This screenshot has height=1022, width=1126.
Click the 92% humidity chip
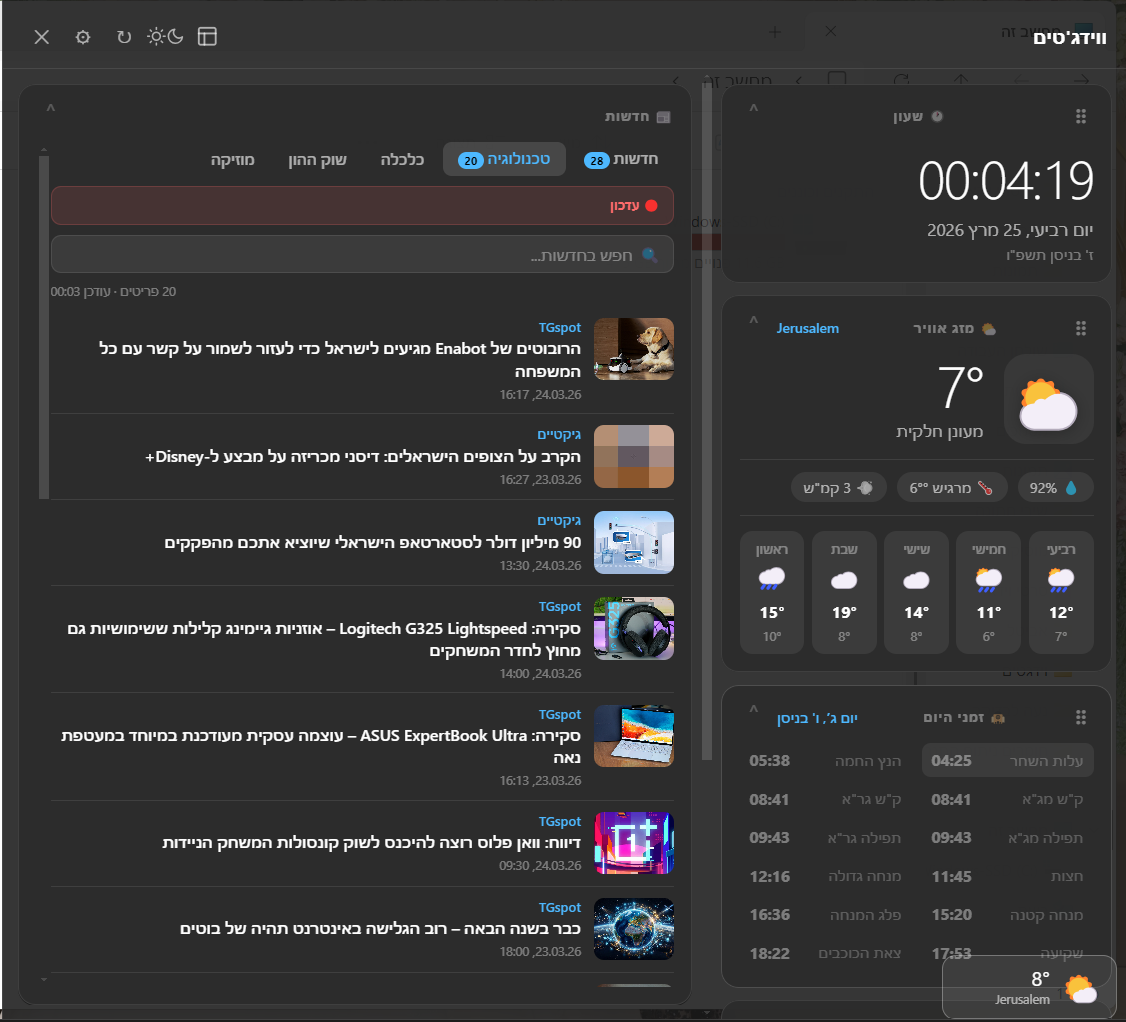(1056, 488)
